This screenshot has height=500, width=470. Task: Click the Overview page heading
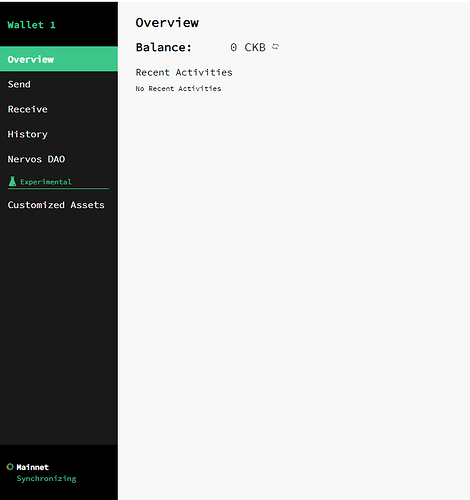pyautogui.click(x=167, y=23)
